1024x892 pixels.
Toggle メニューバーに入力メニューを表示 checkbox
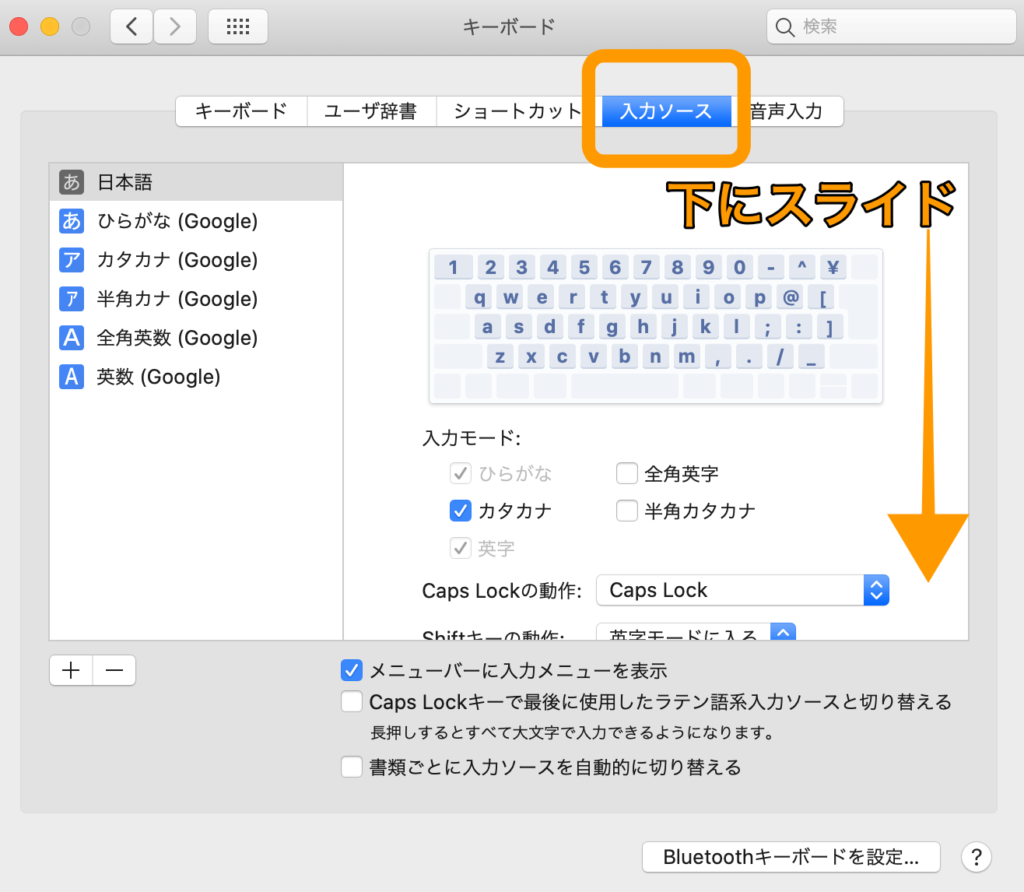pos(351,671)
